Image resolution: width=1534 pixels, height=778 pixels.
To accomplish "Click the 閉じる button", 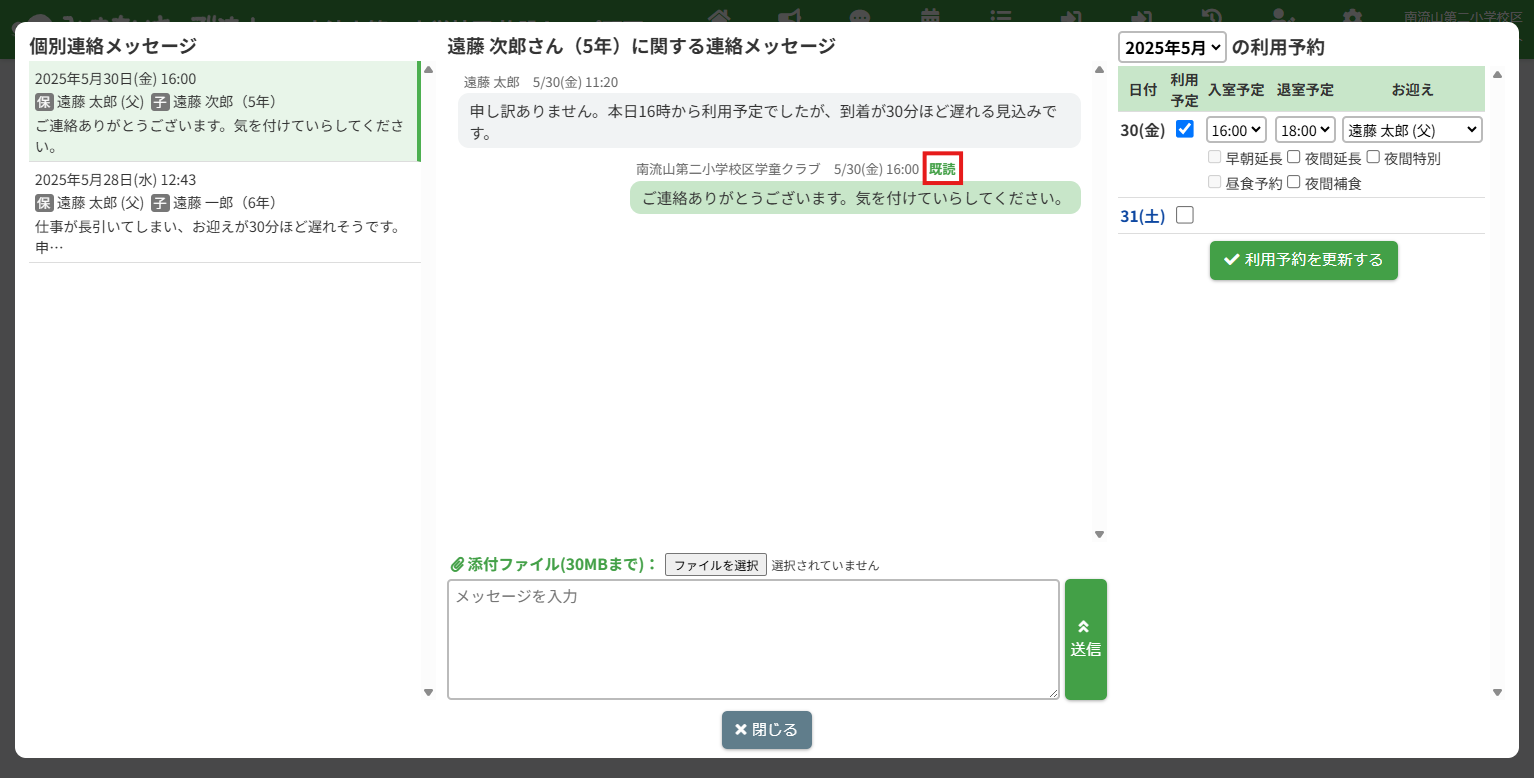I will (x=766, y=730).
